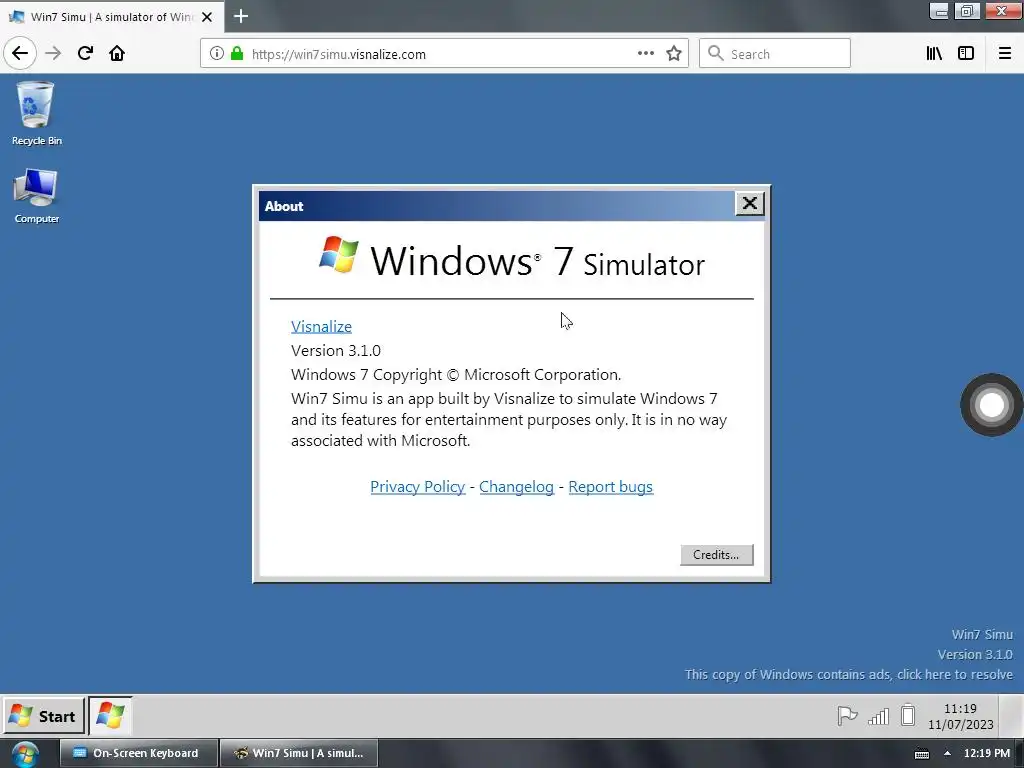Click the browser forward arrow
The height and width of the screenshot is (768, 1024).
pyautogui.click(x=53, y=54)
